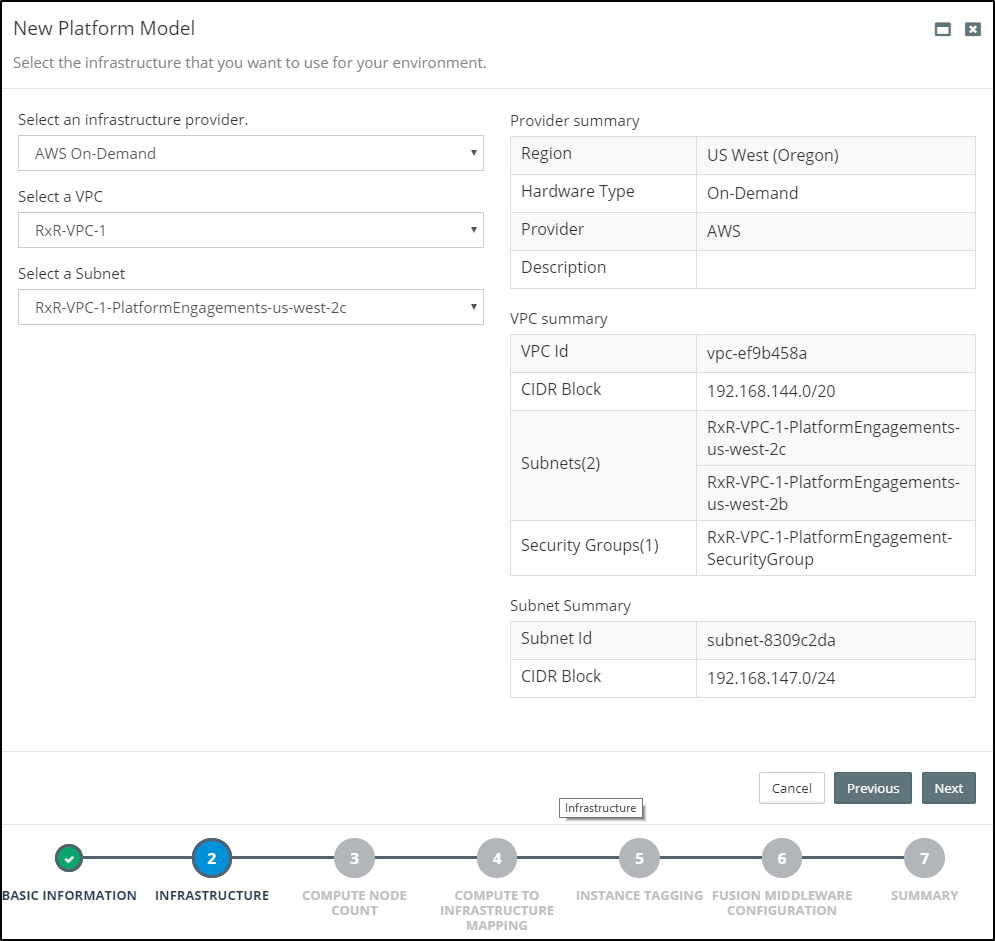The height and width of the screenshot is (941, 995).
Task: Click the step 2 Infrastructure circle
Action: point(212,858)
